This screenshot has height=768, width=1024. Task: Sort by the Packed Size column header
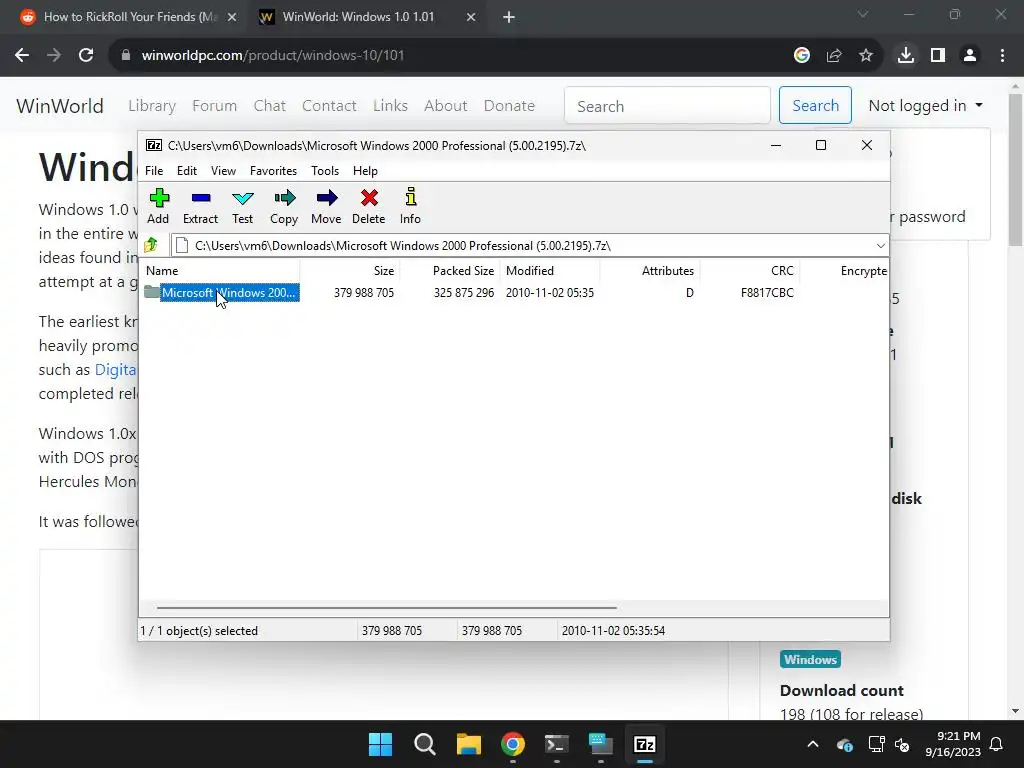[x=450, y=270]
